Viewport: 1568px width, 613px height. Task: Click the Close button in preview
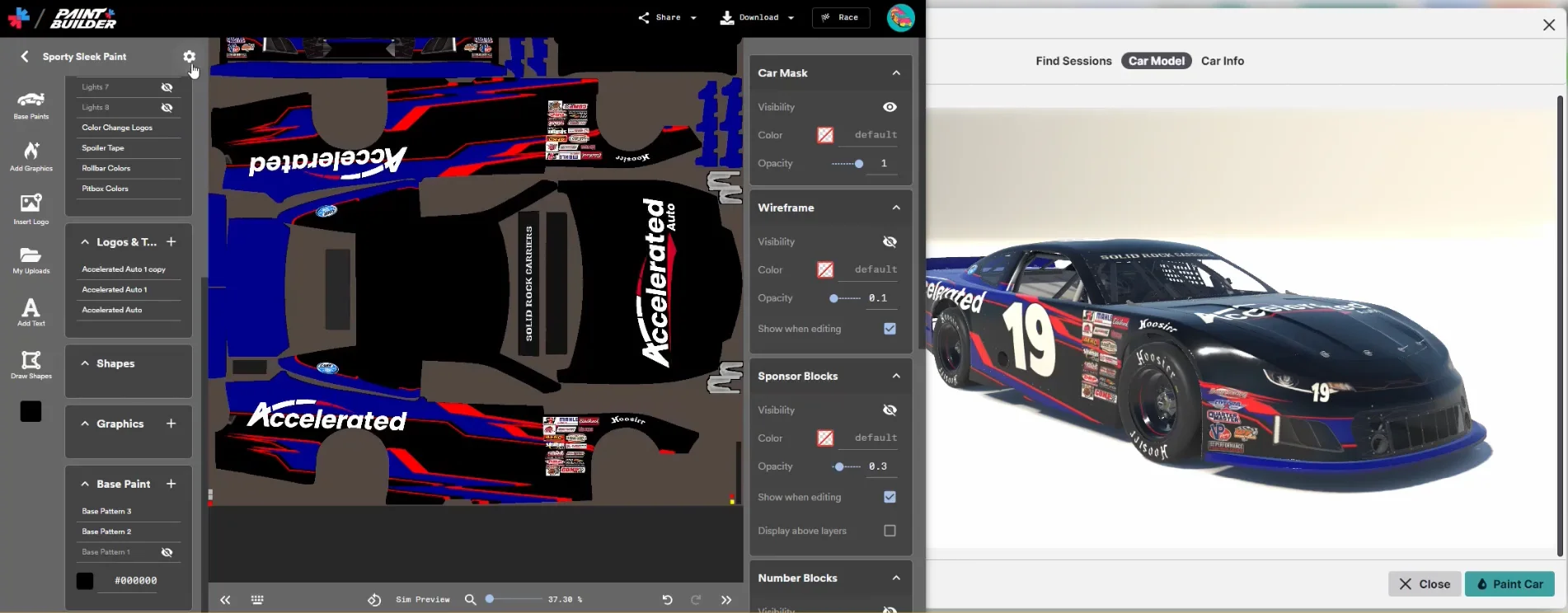tap(1425, 584)
